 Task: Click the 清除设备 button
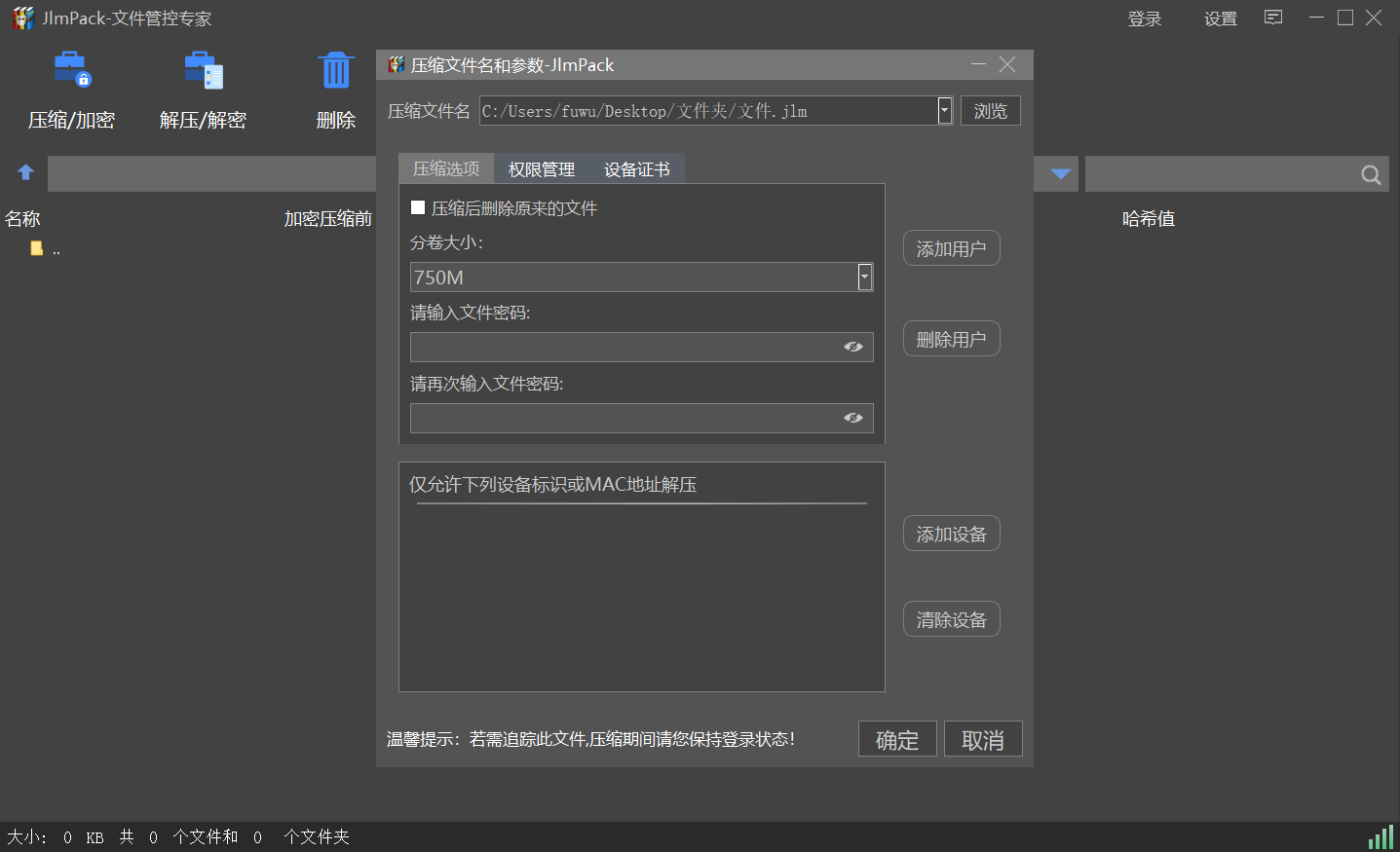[952, 619]
